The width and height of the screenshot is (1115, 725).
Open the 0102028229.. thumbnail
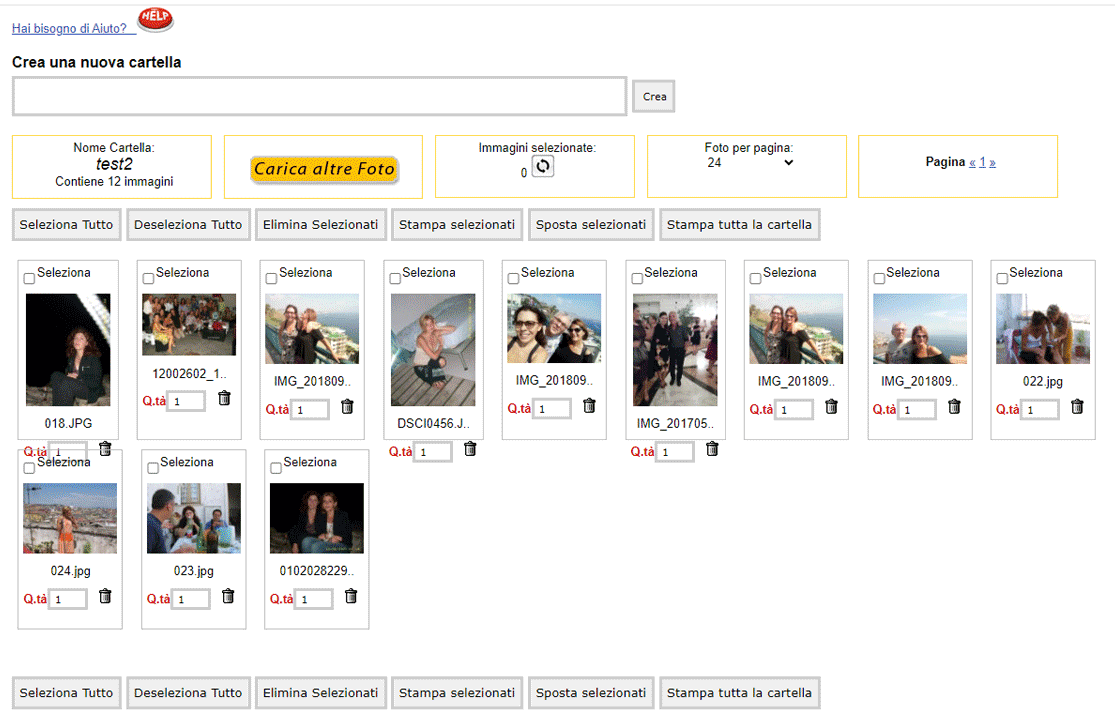316,518
